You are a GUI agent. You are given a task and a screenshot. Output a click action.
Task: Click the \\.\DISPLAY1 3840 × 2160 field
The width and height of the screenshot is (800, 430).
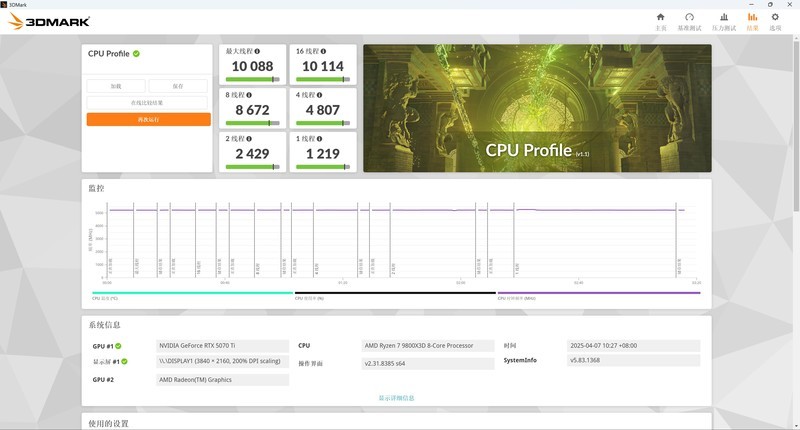[222, 361]
